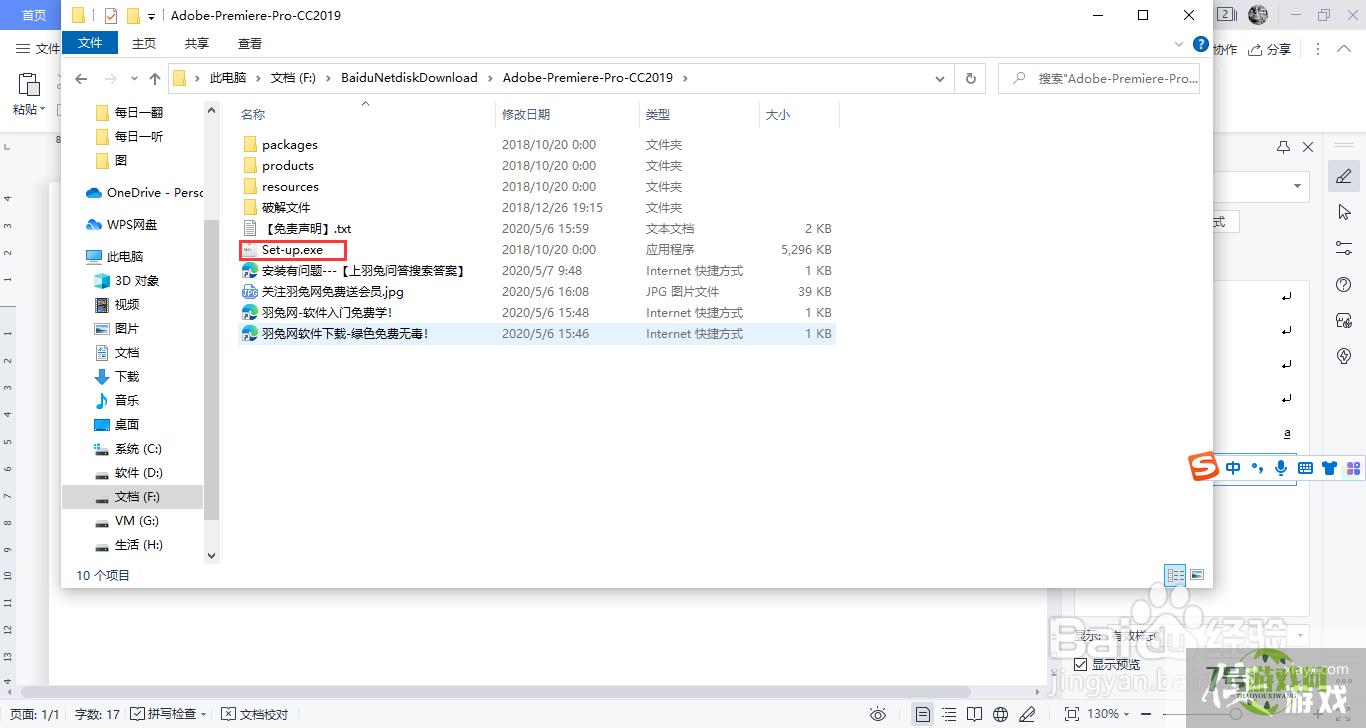Switch WPS to web layout globe icon

coord(1001,714)
